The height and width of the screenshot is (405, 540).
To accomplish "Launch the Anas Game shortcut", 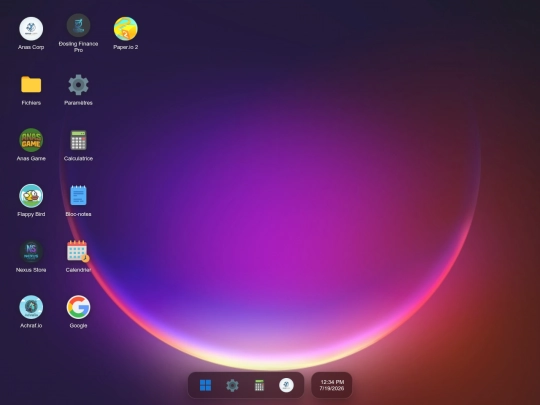I will coord(31,140).
